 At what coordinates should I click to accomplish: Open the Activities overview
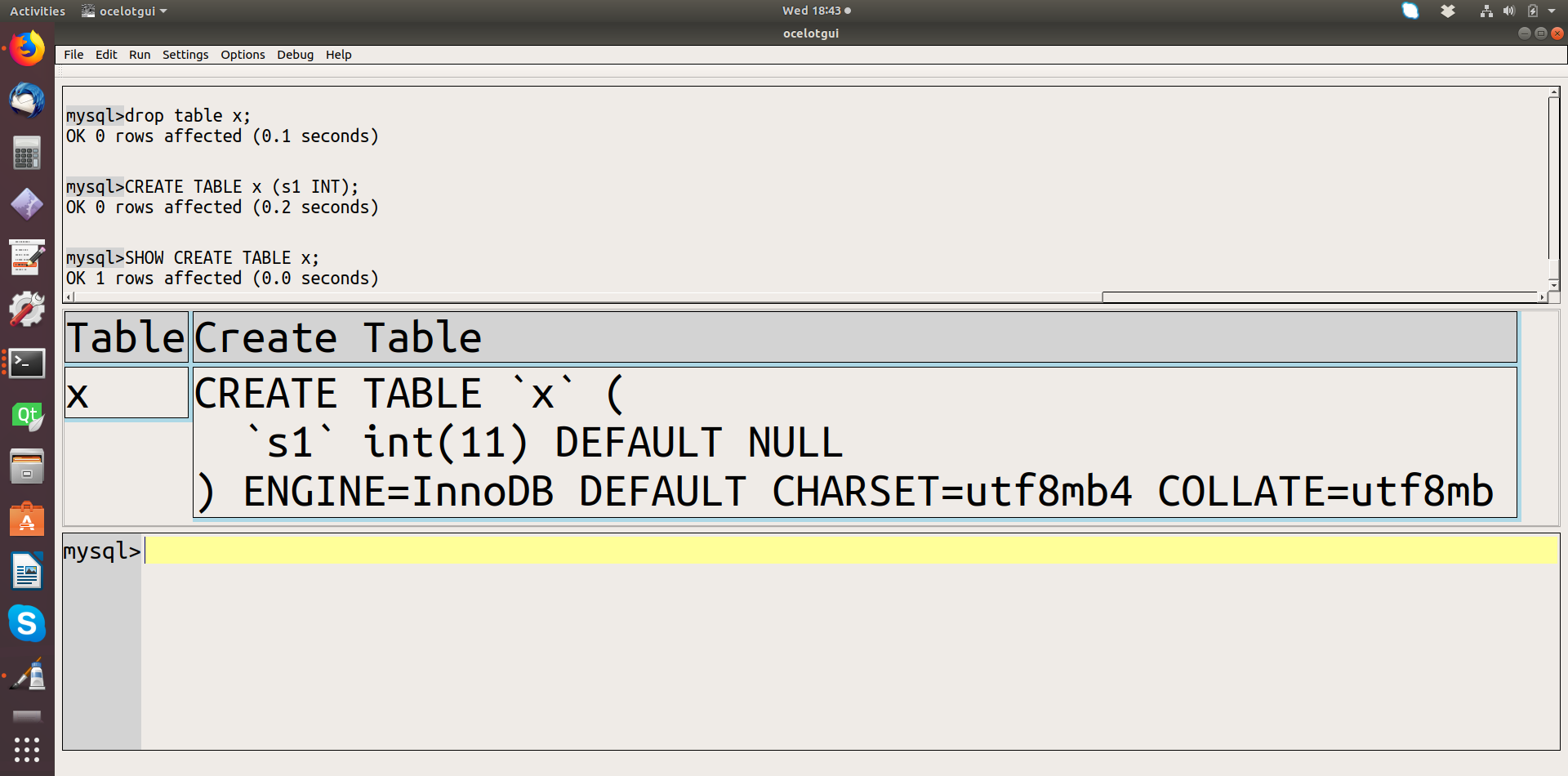click(x=37, y=11)
